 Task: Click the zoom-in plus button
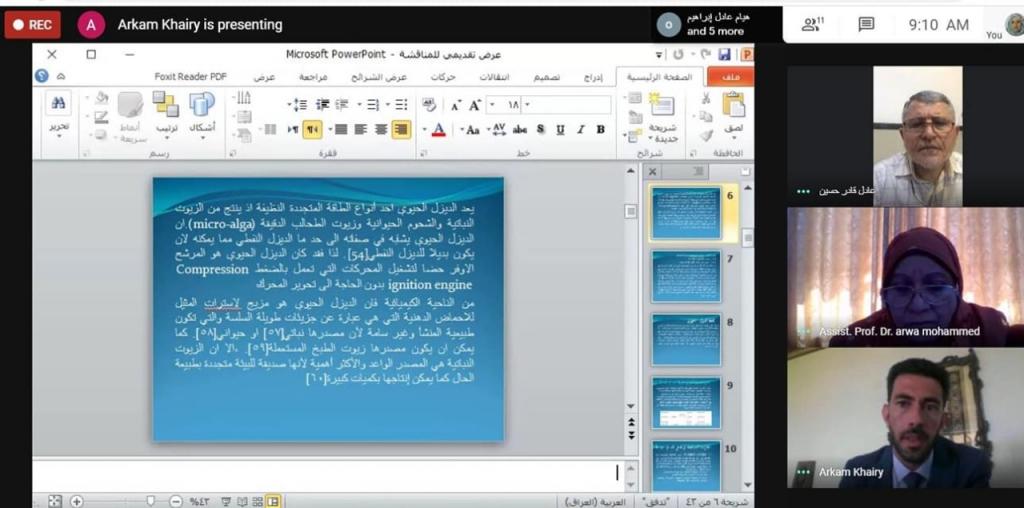pyautogui.click(x=77, y=501)
